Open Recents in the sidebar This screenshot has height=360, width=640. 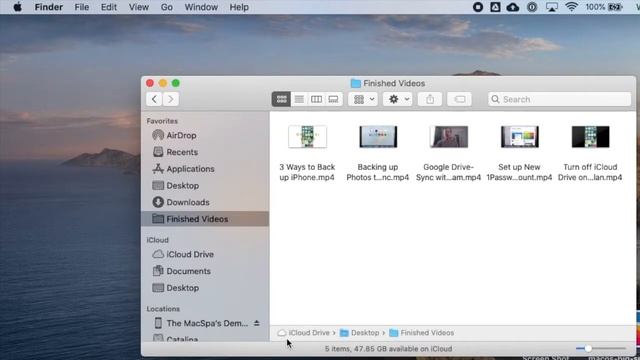205,152
